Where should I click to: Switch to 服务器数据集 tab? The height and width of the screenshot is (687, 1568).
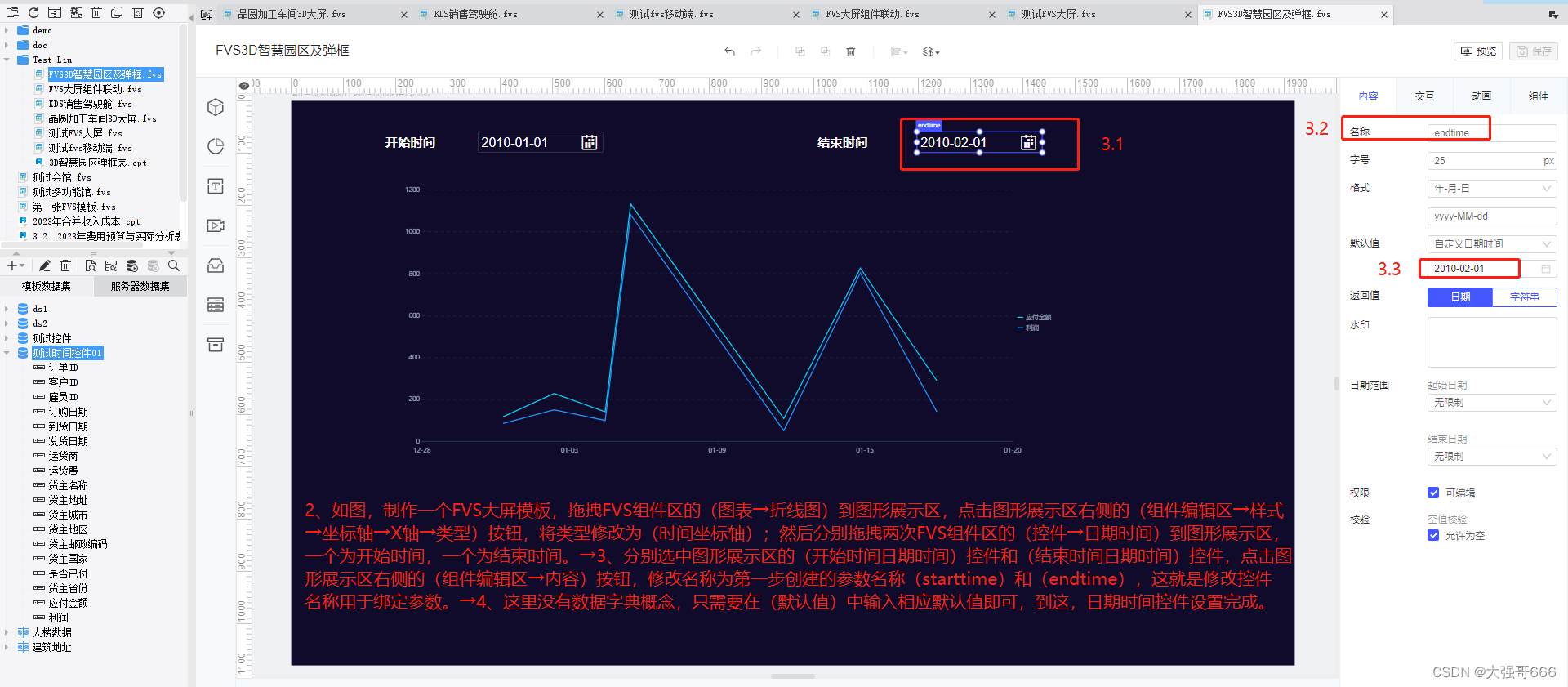pos(140,286)
